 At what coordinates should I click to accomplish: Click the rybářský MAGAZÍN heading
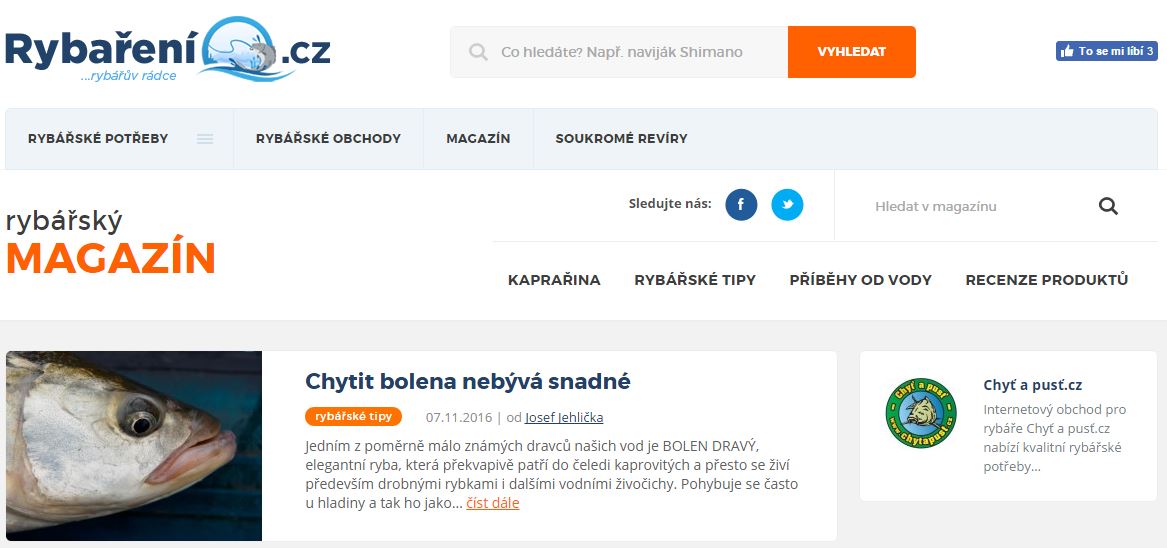click(x=110, y=243)
